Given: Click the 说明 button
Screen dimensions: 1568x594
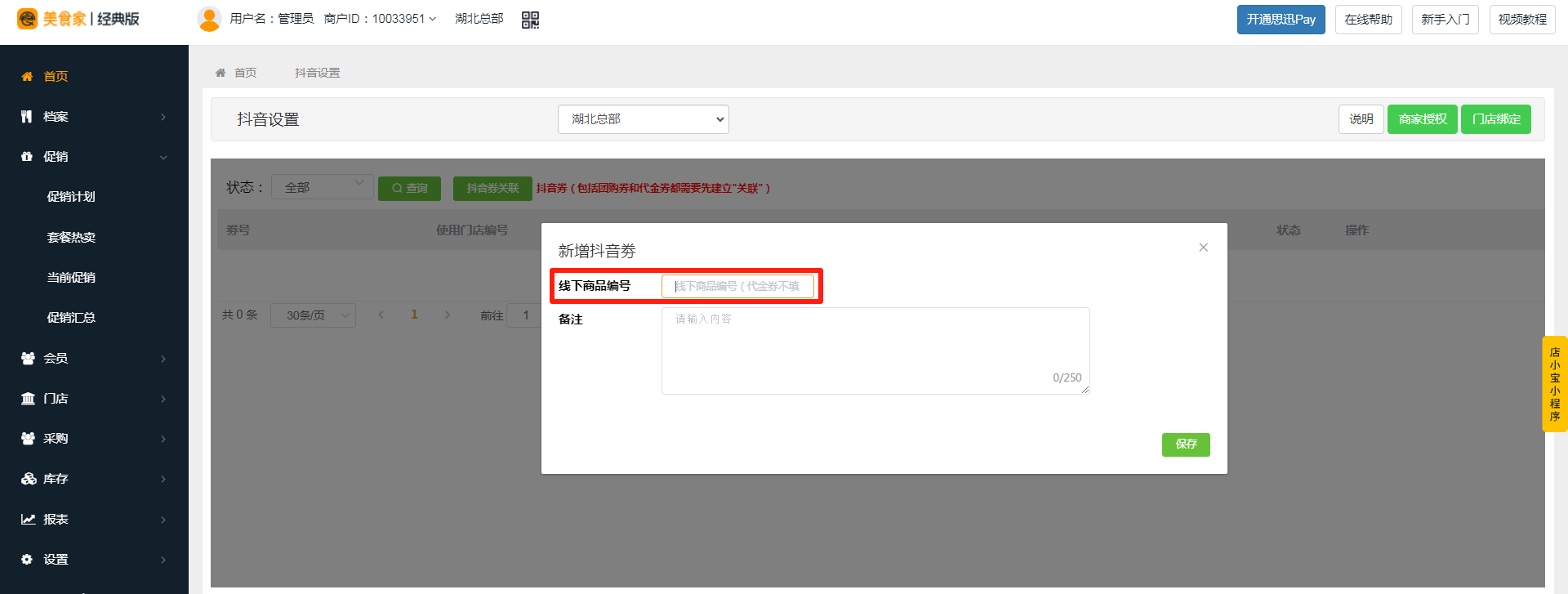Looking at the screenshot, I should coord(1361,119).
